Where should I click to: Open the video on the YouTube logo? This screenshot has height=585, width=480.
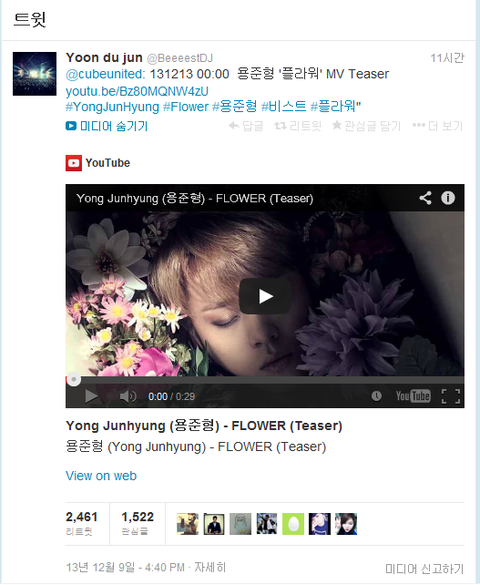point(413,396)
